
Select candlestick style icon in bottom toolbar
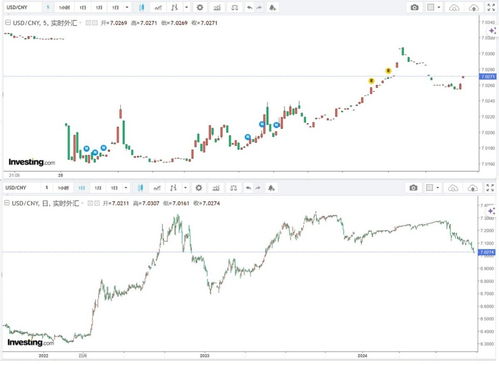point(141,188)
